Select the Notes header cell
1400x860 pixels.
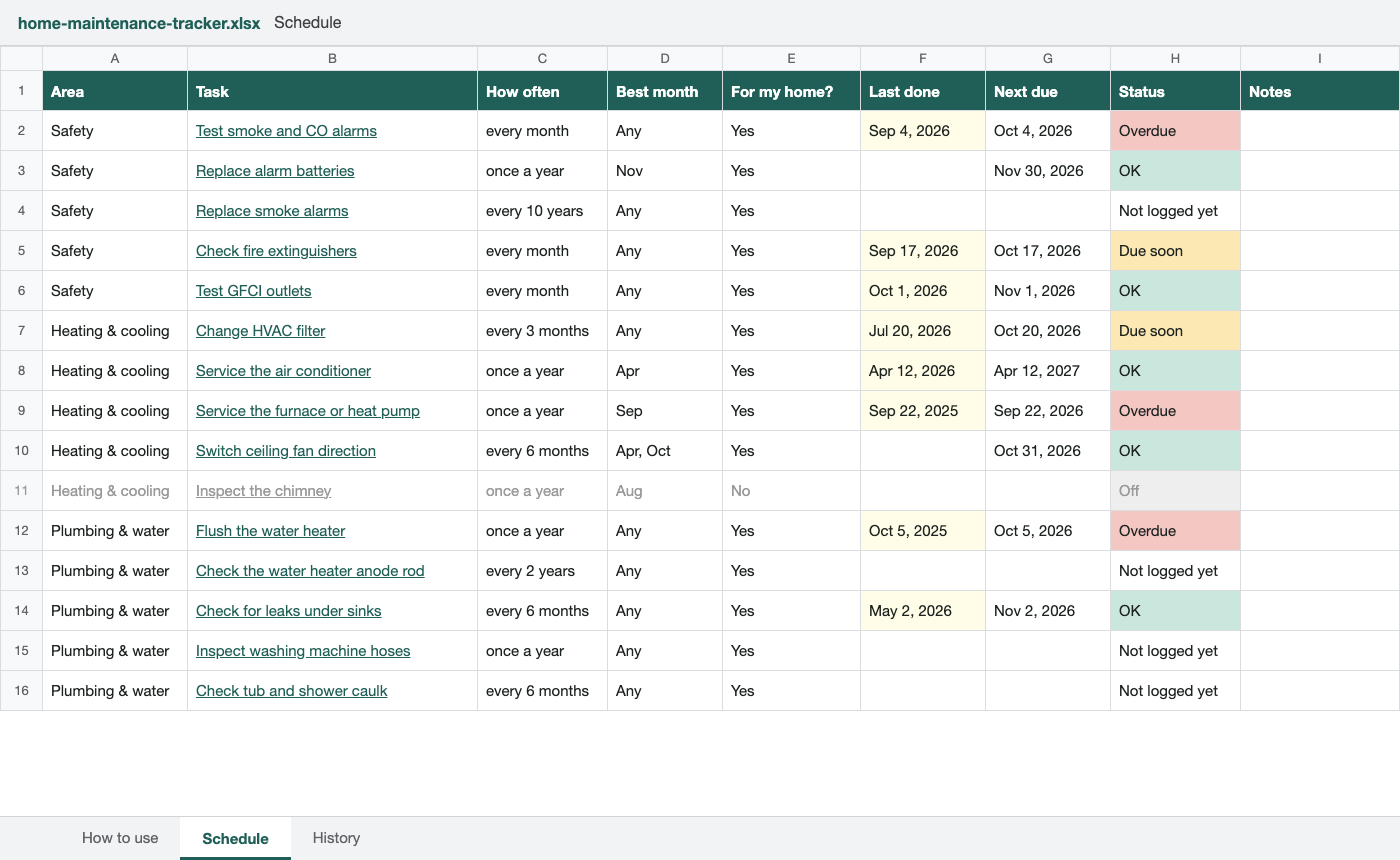coord(1320,91)
